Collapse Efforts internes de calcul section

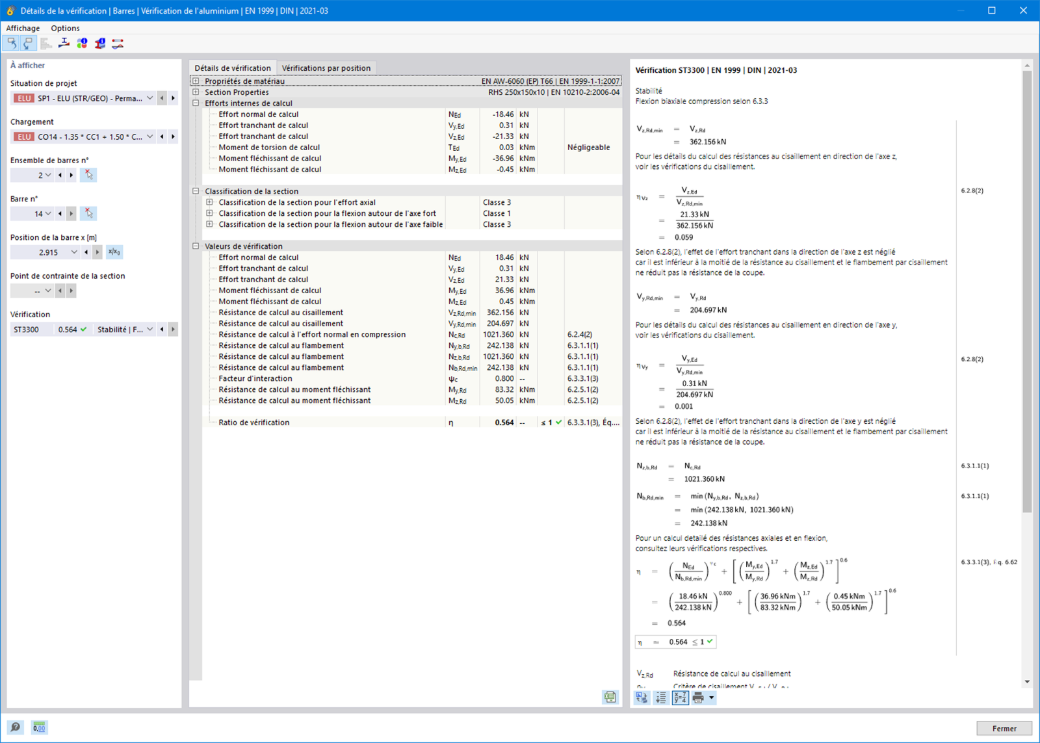(196, 103)
